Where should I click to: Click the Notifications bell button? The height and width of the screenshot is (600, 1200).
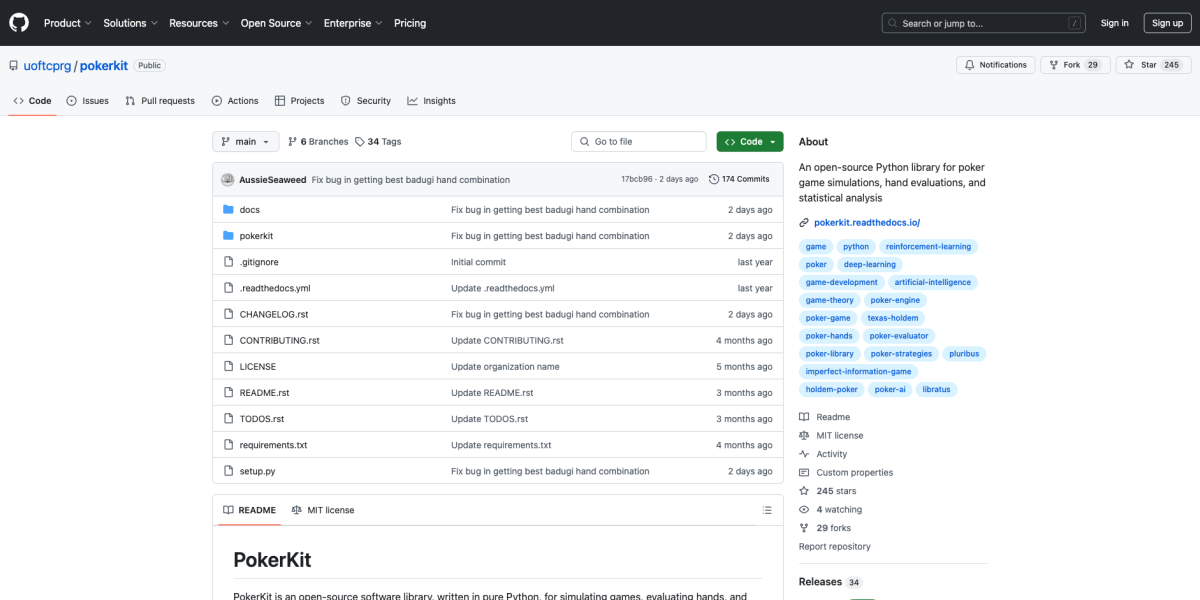point(995,65)
